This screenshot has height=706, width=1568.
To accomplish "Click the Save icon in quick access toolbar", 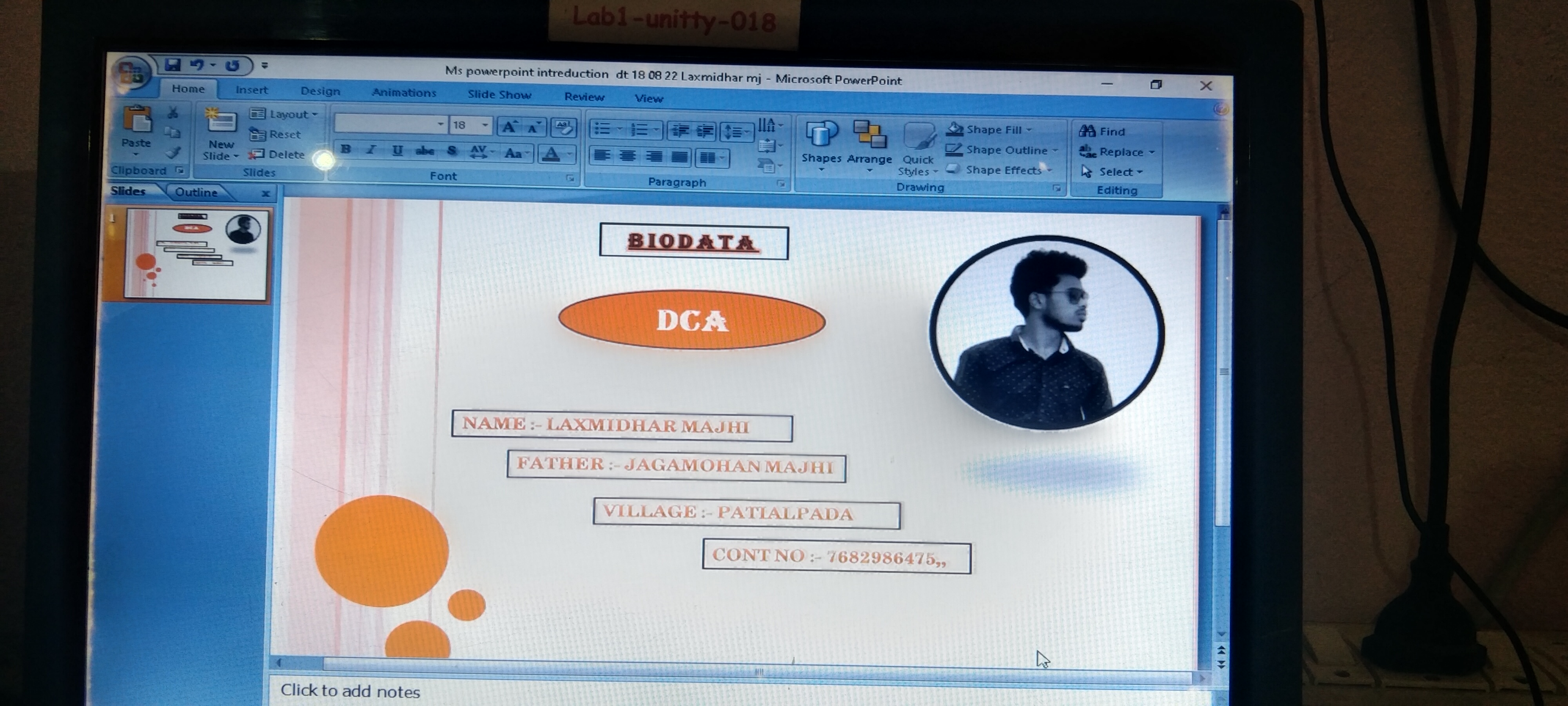I will click(x=173, y=65).
